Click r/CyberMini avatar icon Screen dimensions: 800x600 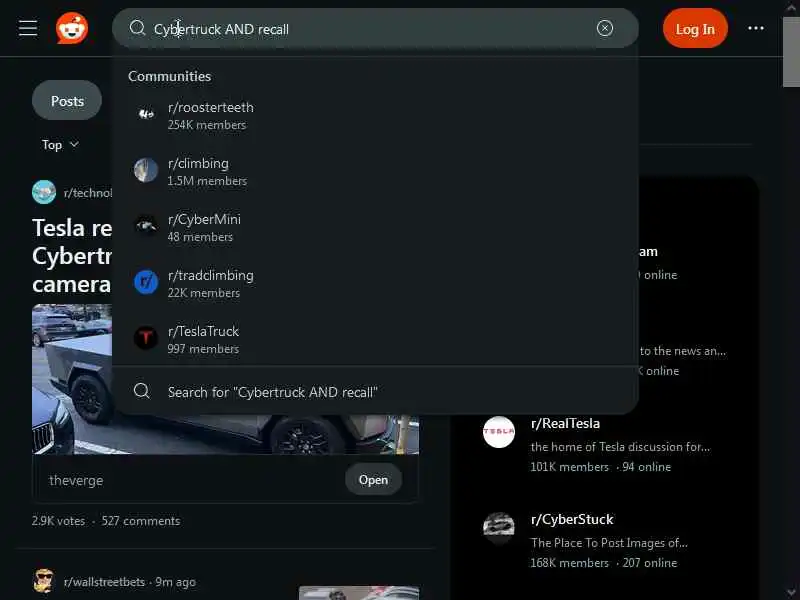click(146, 226)
